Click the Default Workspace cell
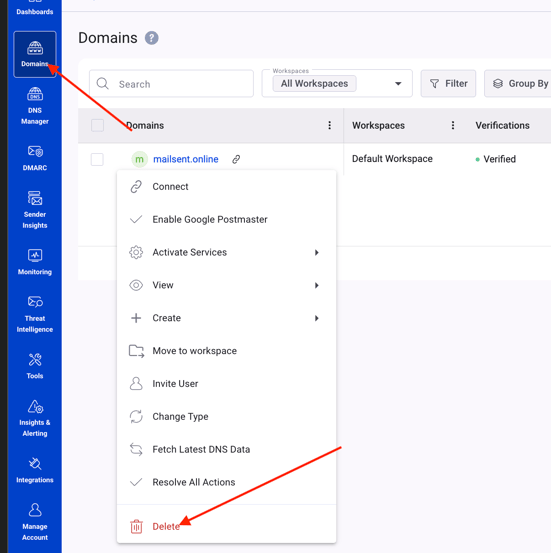This screenshot has width=551, height=553. 392,159
